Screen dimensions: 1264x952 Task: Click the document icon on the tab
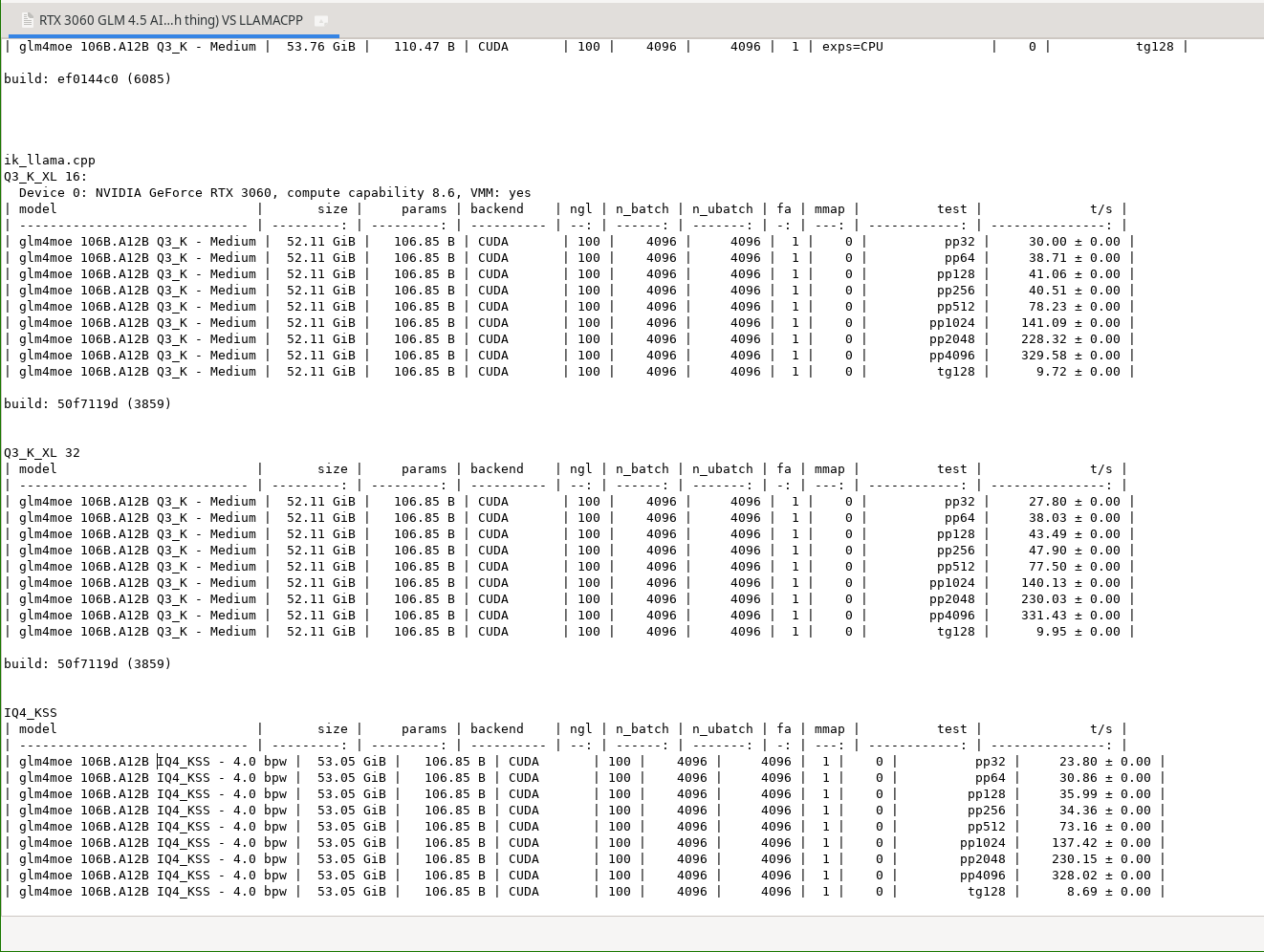28,20
